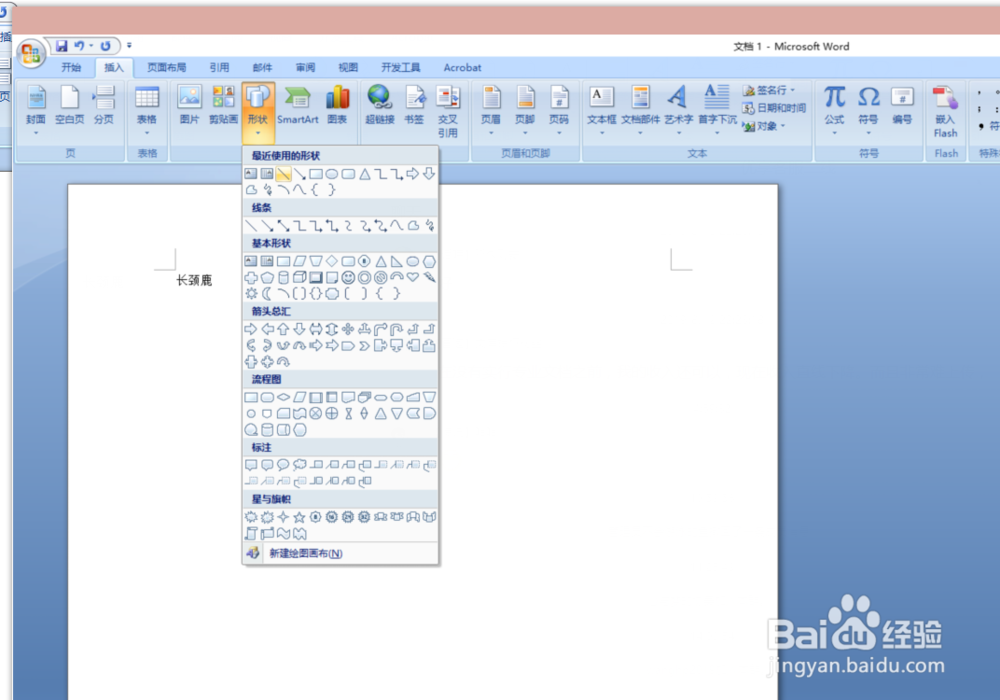1000x700 pixels.
Task: Pick the 32-point star shape
Action: click(364, 517)
